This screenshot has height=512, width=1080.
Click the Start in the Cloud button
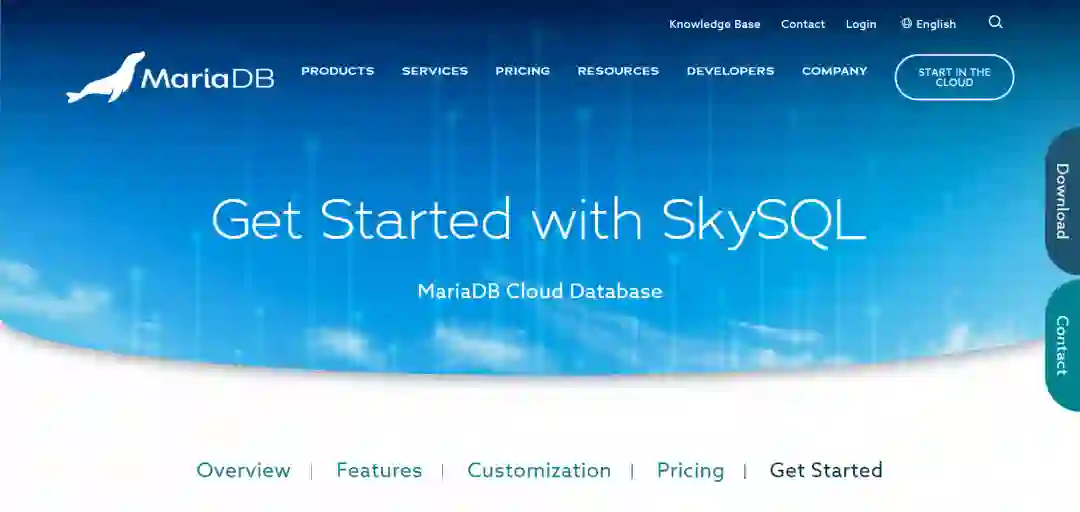tap(954, 77)
